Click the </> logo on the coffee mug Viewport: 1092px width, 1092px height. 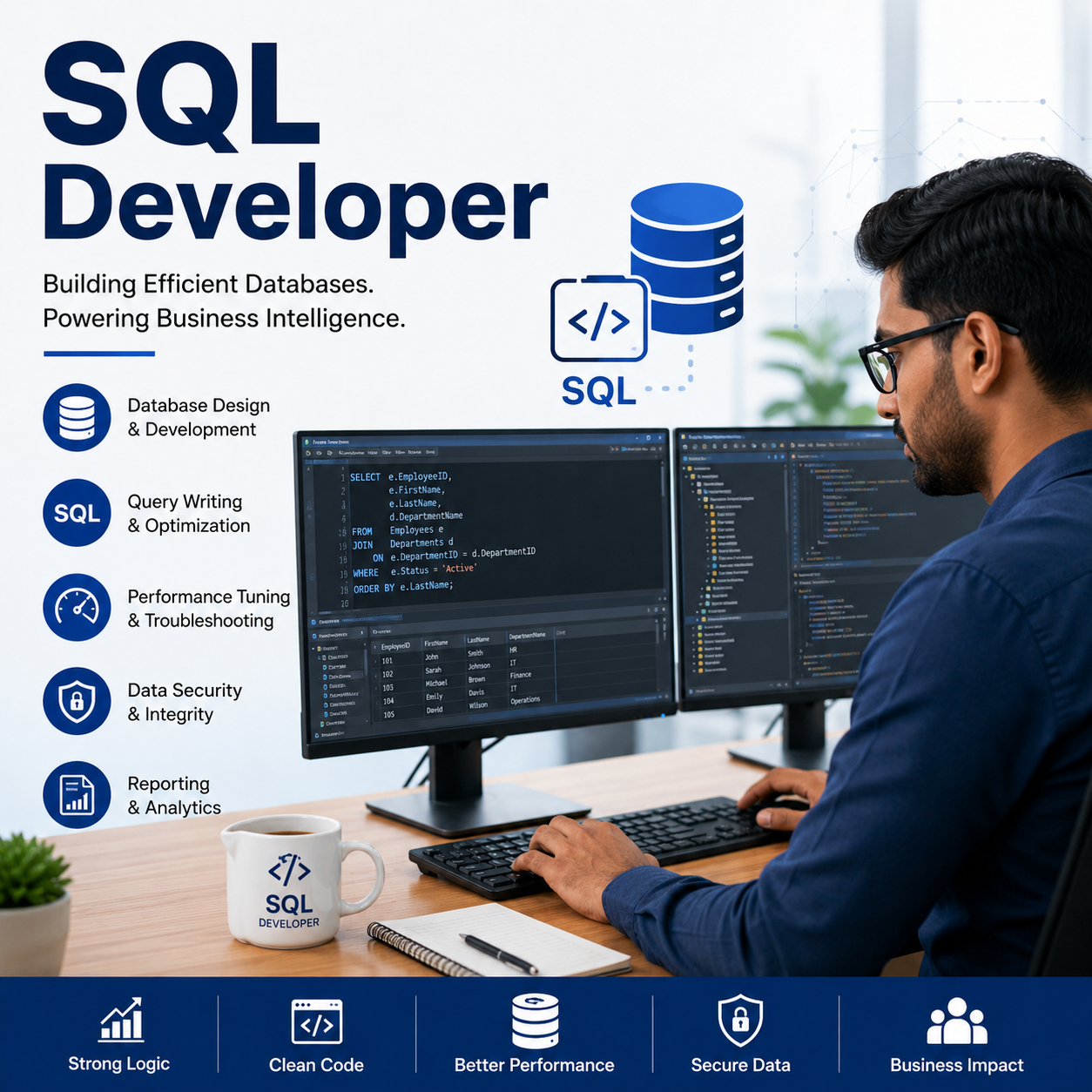[289, 869]
